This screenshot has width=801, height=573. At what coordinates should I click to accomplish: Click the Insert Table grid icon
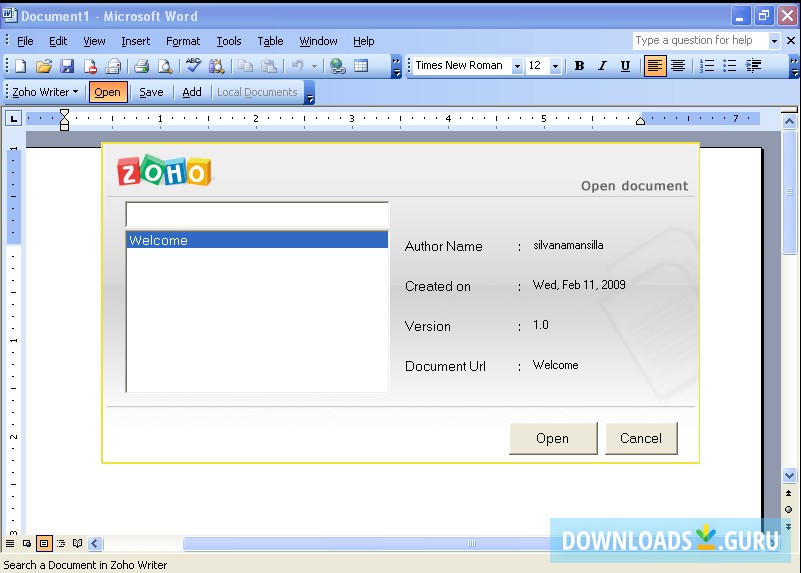pyautogui.click(x=361, y=66)
